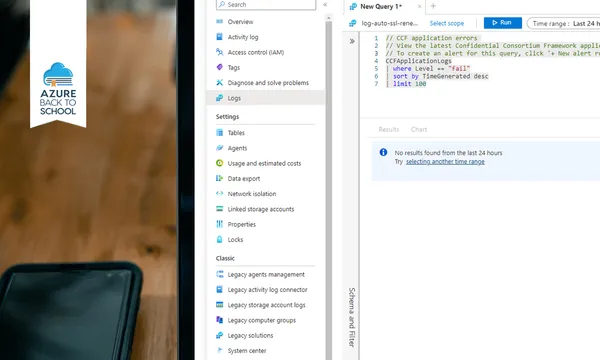600x360 pixels.
Task: Click the 'limit 100' query line
Action: coord(409,84)
